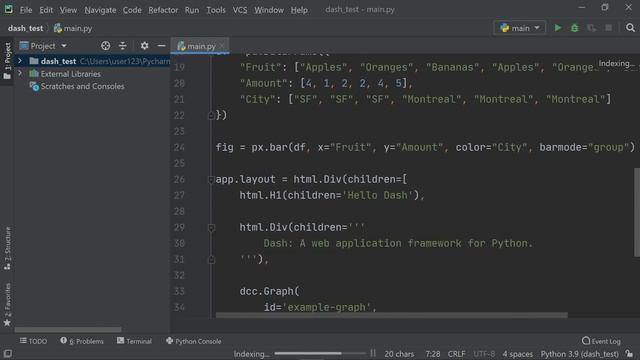Click 4 spaces indent setting
640x360 pixels.
click(518, 354)
